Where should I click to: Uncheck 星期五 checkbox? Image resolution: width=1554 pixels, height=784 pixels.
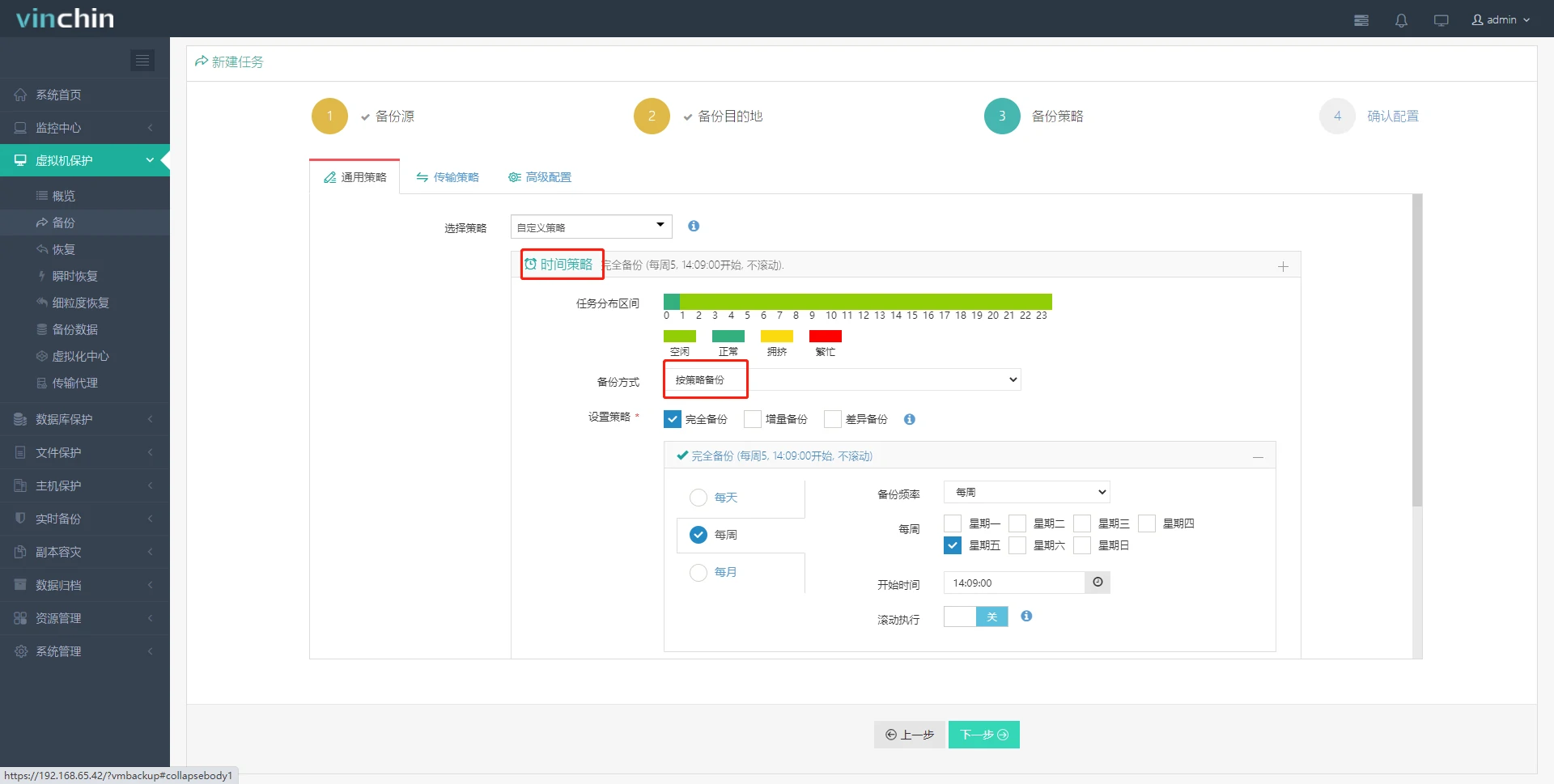[x=953, y=545]
